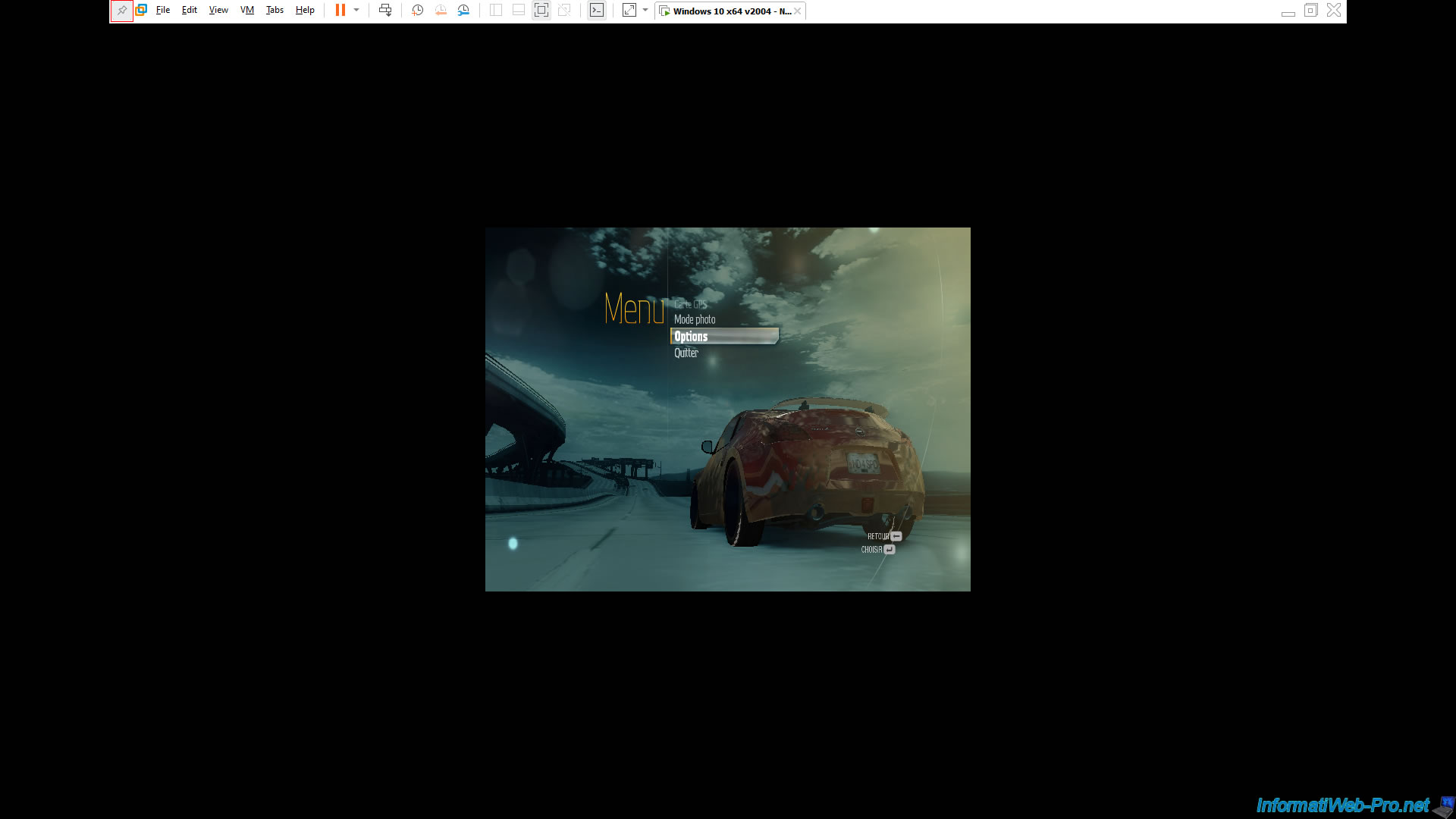Revert the VM to its last snapshot

coord(441,11)
